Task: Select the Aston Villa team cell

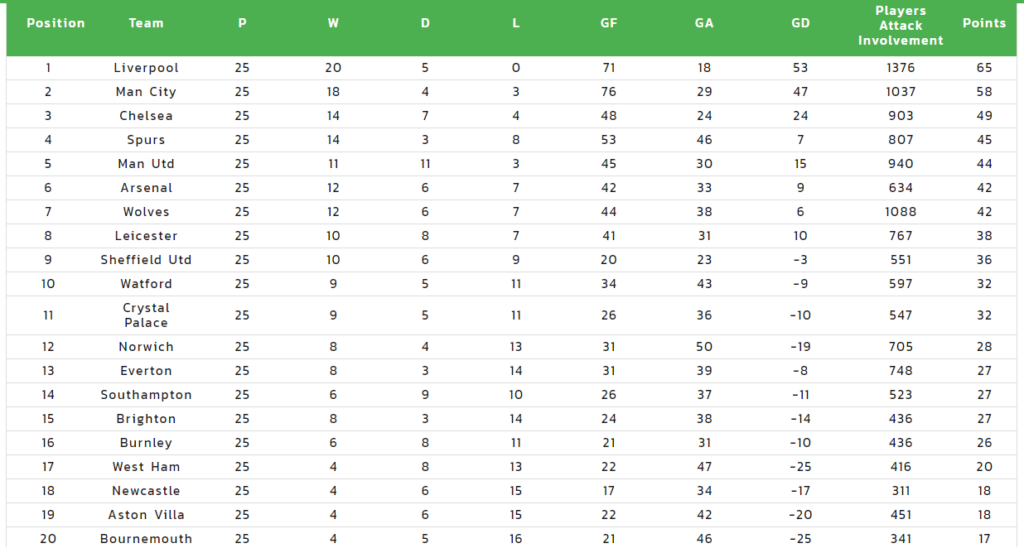Action: coord(146,515)
